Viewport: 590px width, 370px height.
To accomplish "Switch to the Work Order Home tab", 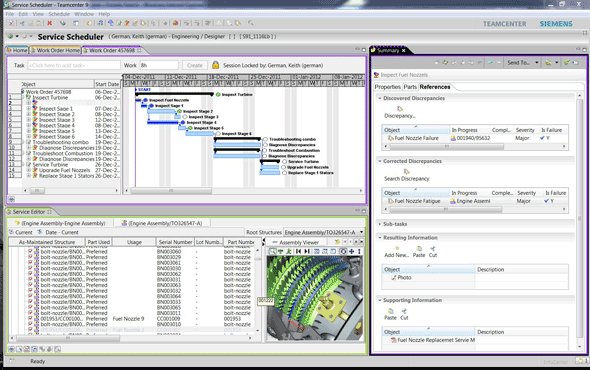I will coord(55,50).
